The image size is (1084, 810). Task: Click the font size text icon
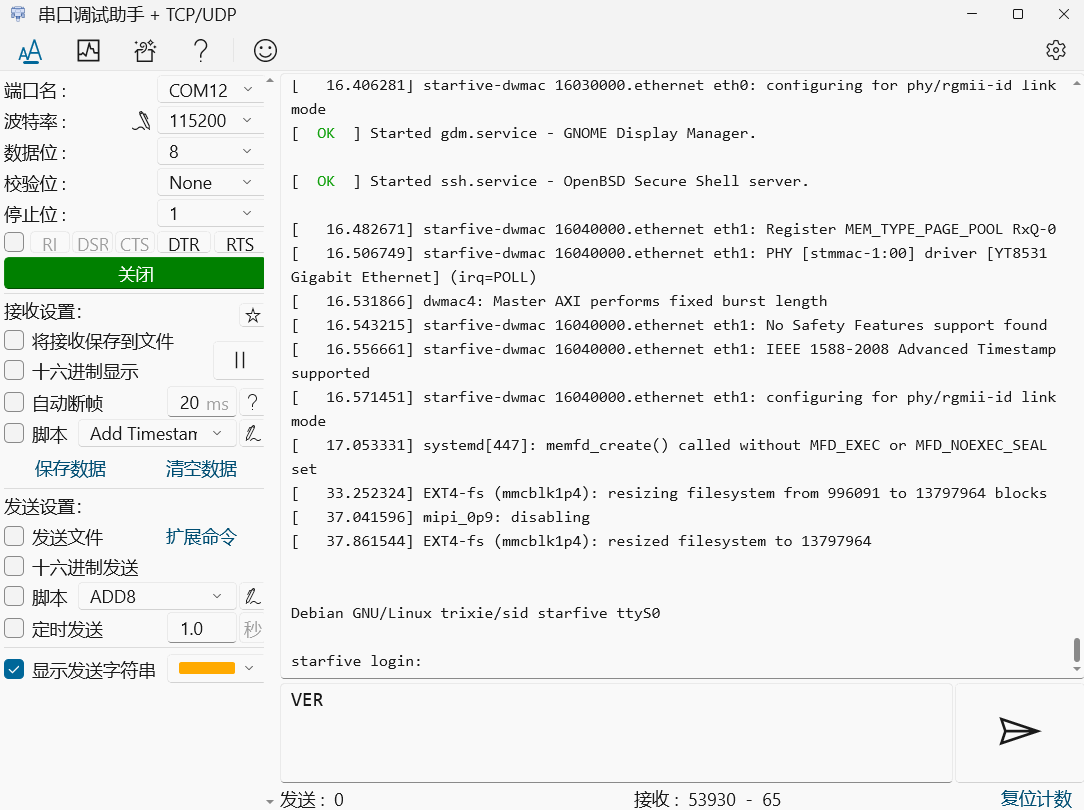[30, 50]
